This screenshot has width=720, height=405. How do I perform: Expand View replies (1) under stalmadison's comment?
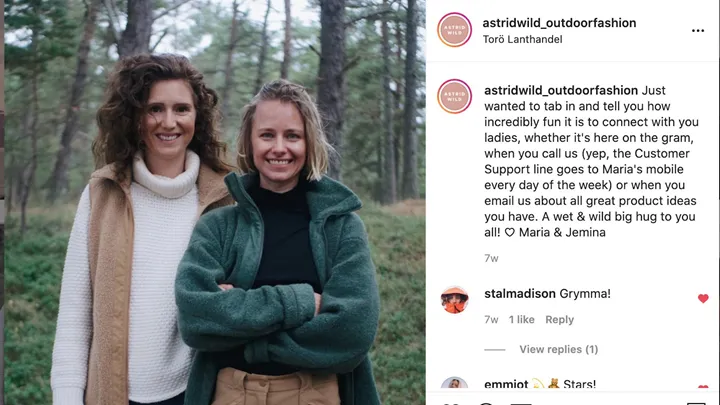(558, 349)
